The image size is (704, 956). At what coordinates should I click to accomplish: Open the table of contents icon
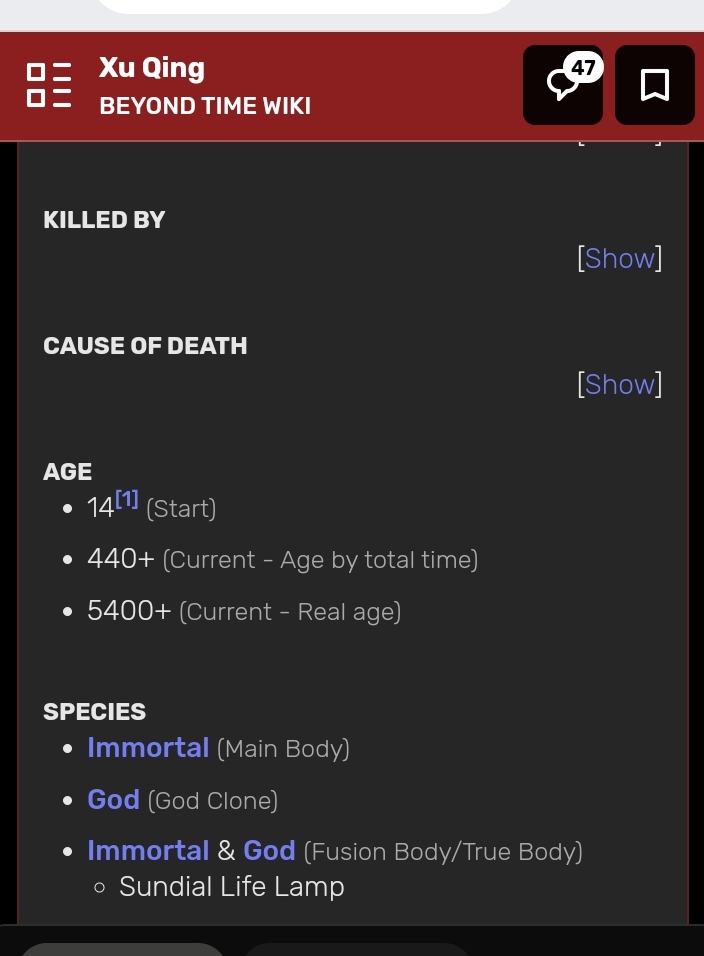coord(49,85)
